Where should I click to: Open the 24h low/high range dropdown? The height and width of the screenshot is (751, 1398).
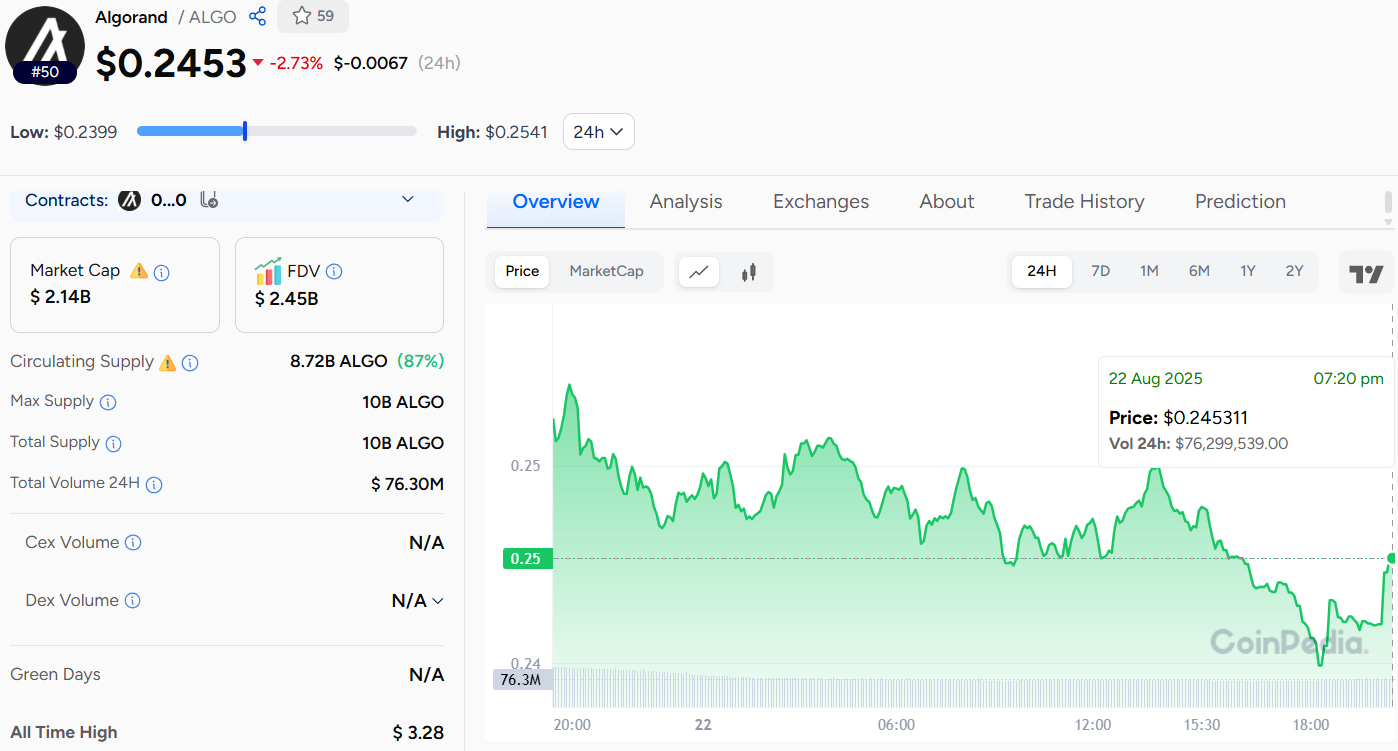pos(598,131)
